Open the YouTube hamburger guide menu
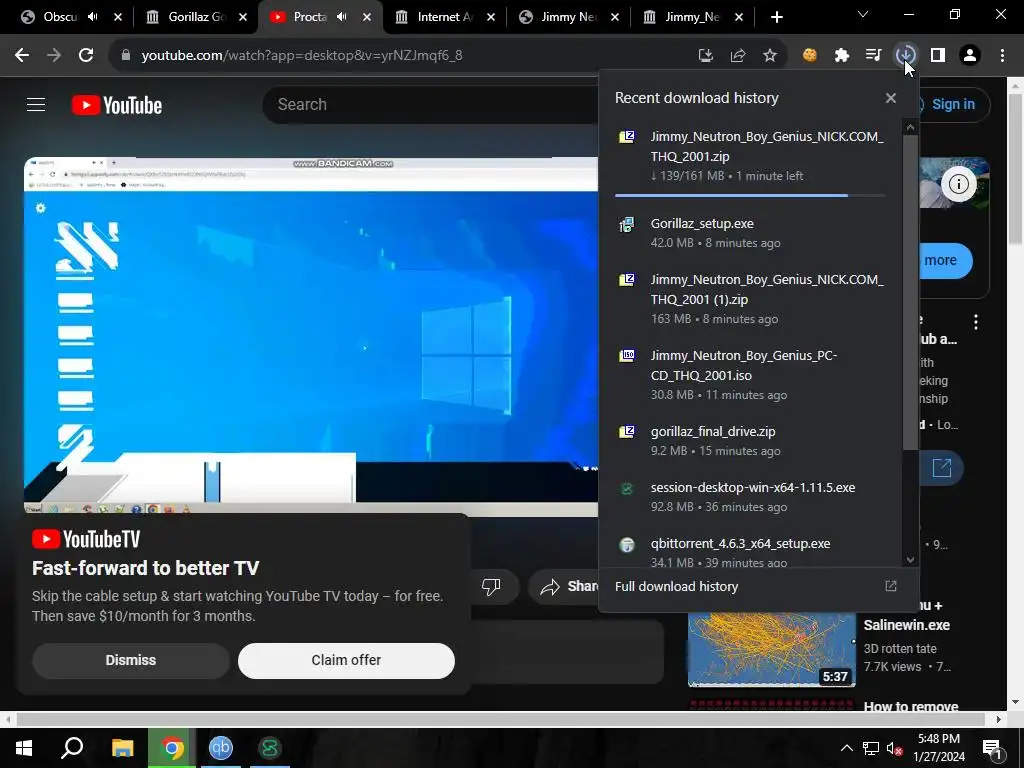 (x=36, y=104)
